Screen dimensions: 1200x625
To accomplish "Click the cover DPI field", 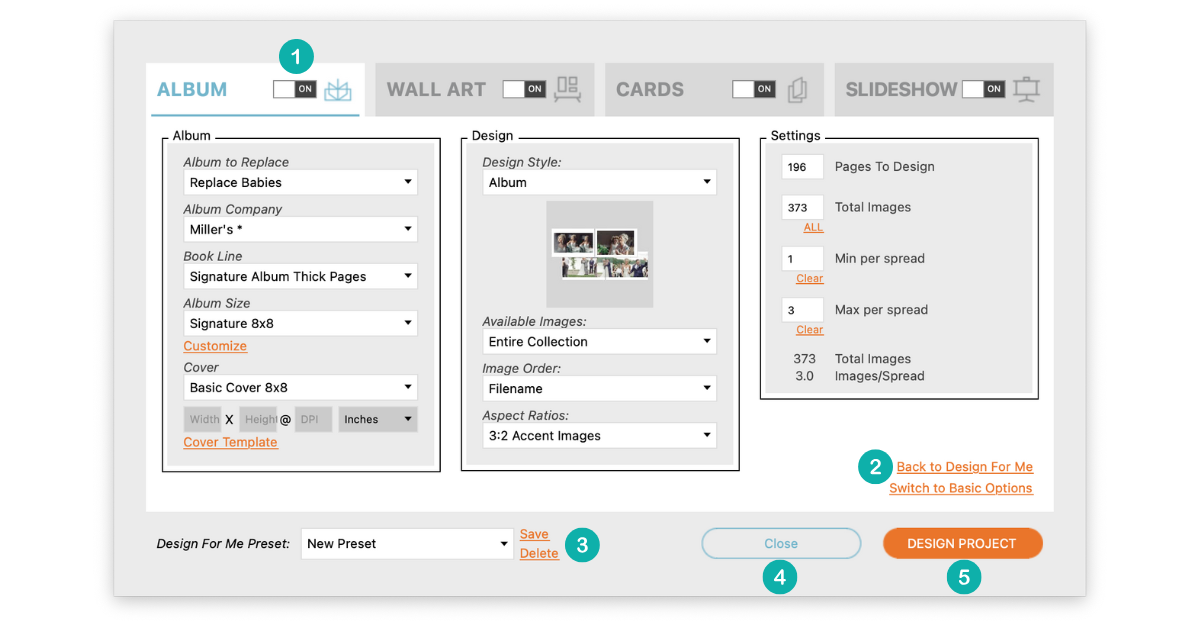I will (313, 419).
